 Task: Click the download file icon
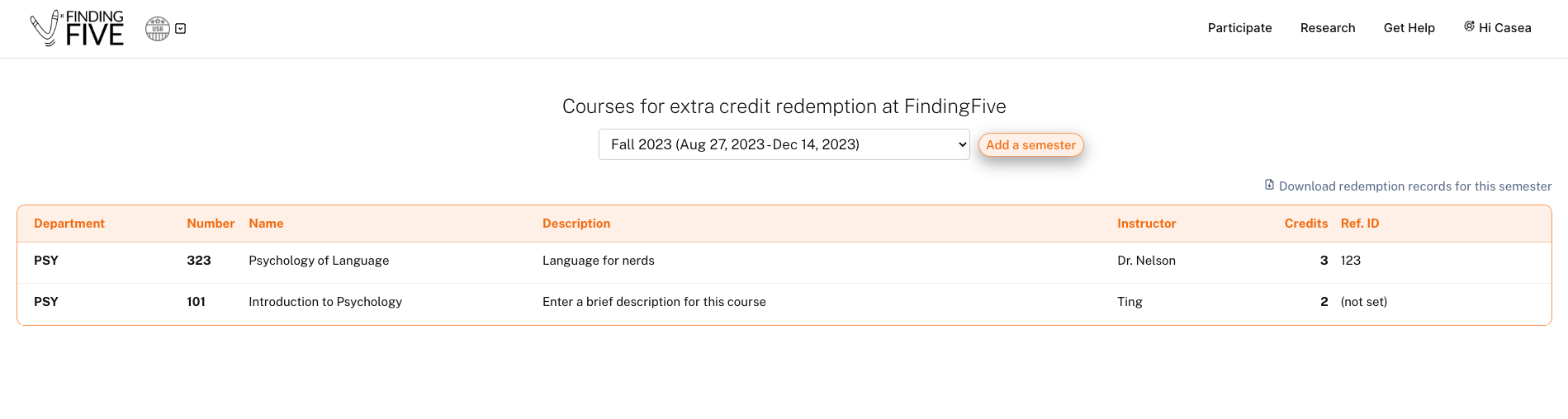[x=1269, y=185]
